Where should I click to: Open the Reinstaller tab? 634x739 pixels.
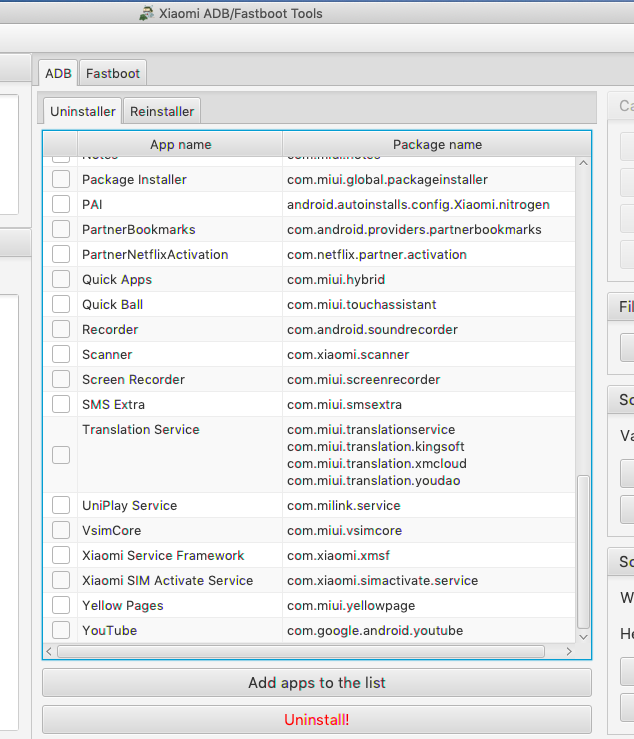click(x=162, y=111)
